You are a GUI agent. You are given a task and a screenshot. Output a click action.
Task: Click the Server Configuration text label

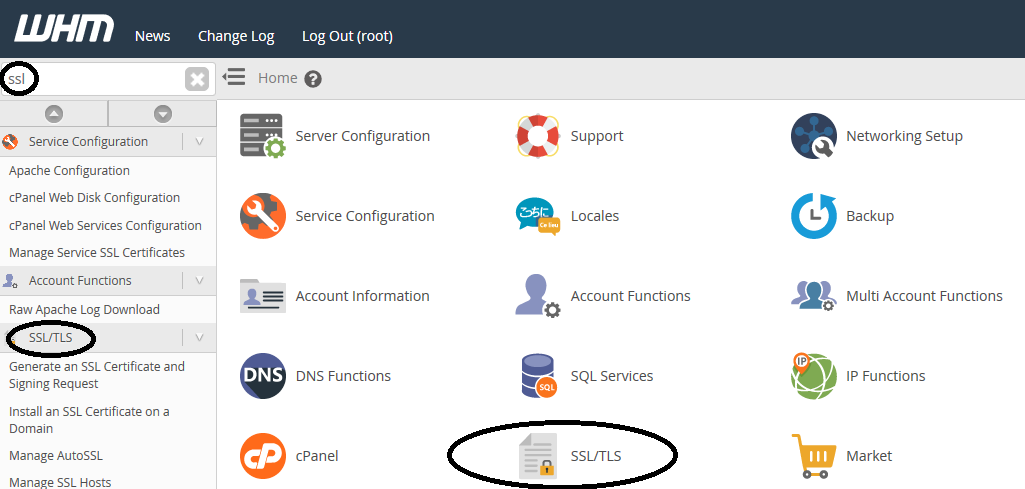363,136
